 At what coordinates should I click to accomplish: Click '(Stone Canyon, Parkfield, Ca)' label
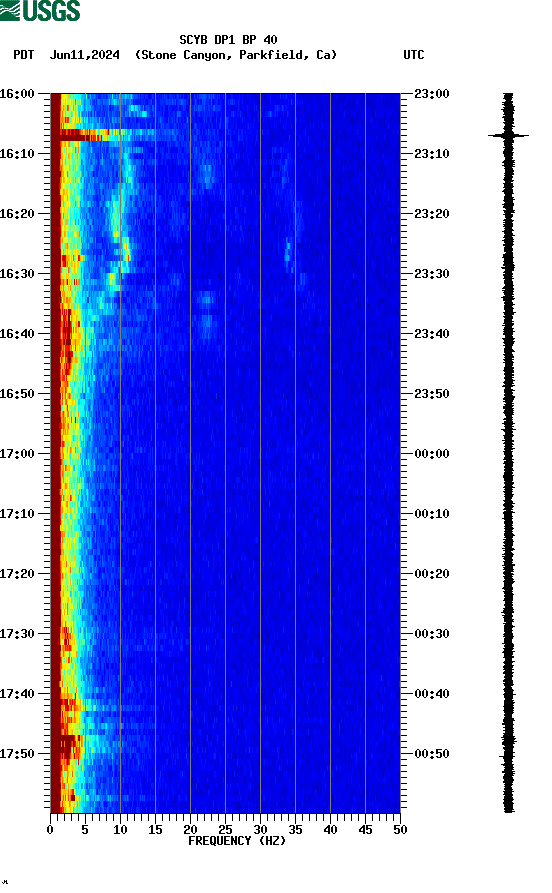point(236,55)
